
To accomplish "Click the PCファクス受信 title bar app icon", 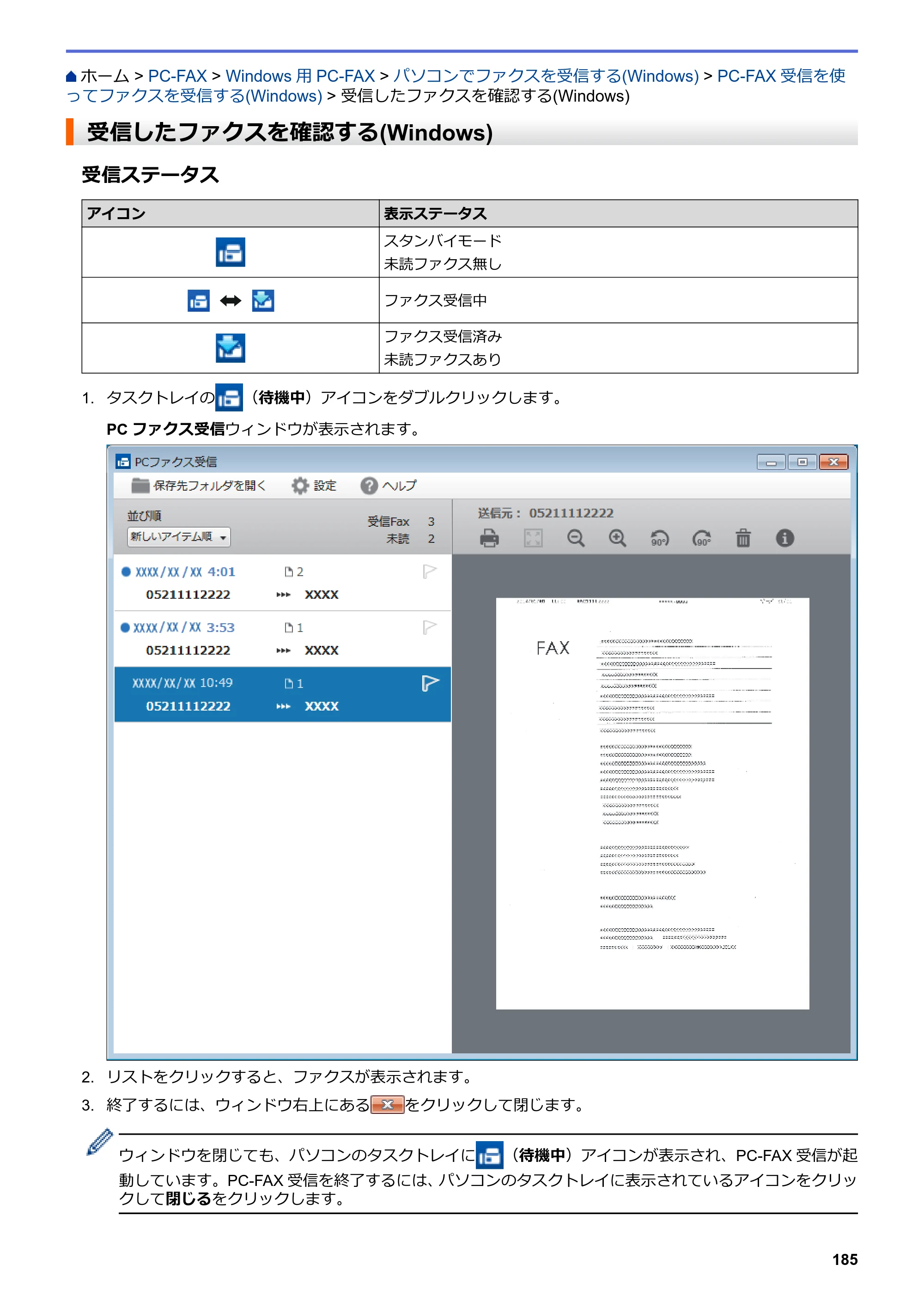I will coord(122,462).
